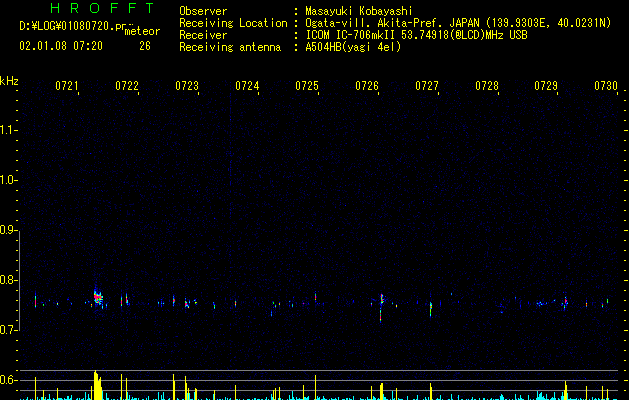Click the 0729 time marker
This screenshot has height=400, width=629.
pyautogui.click(x=546, y=86)
